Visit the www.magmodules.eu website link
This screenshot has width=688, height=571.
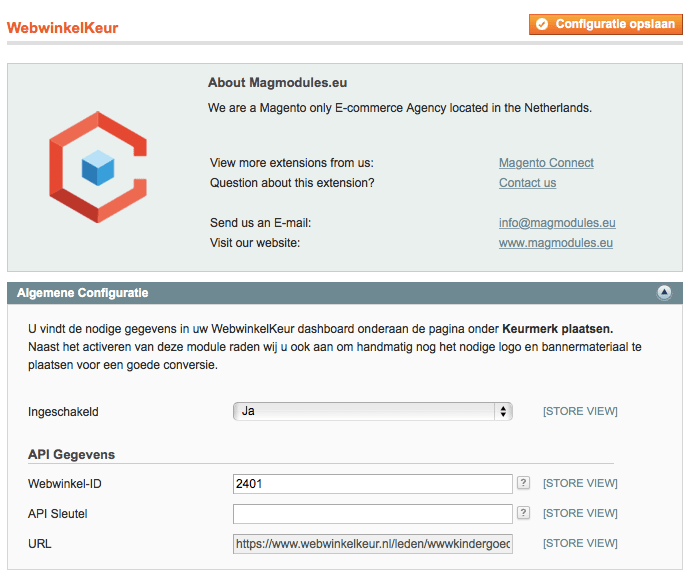pyautogui.click(x=555, y=243)
